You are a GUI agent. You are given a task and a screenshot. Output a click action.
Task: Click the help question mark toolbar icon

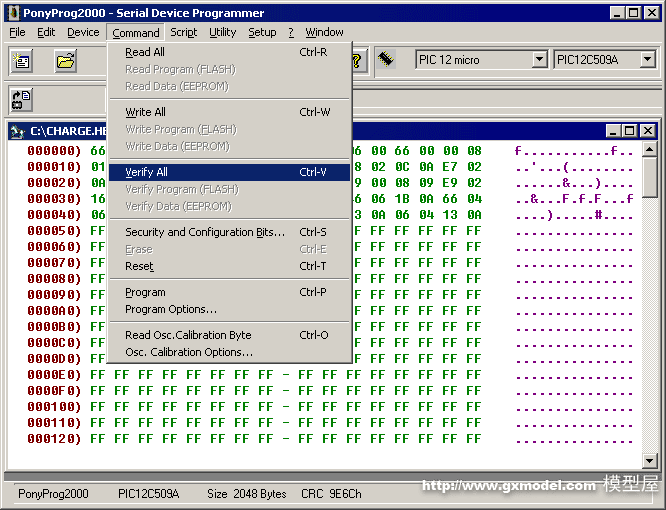(356, 61)
